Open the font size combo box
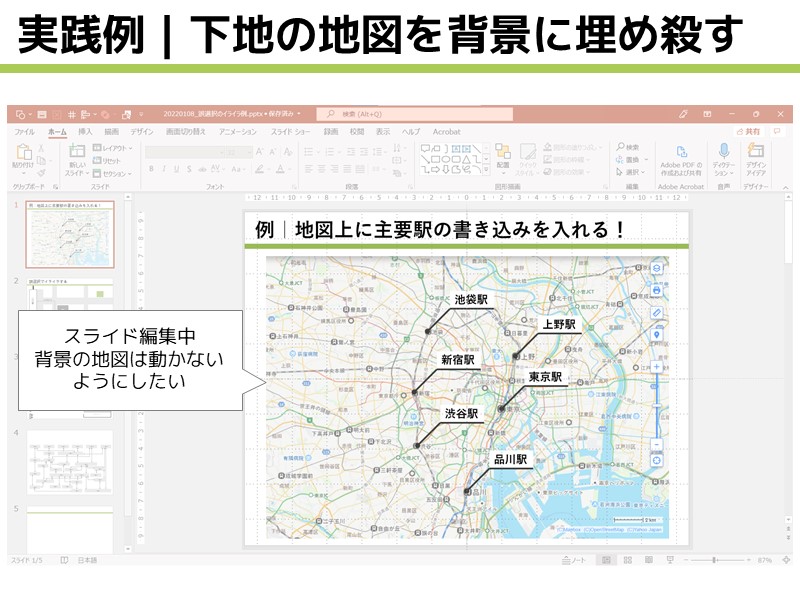The height and width of the screenshot is (600, 800). (239, 152)
